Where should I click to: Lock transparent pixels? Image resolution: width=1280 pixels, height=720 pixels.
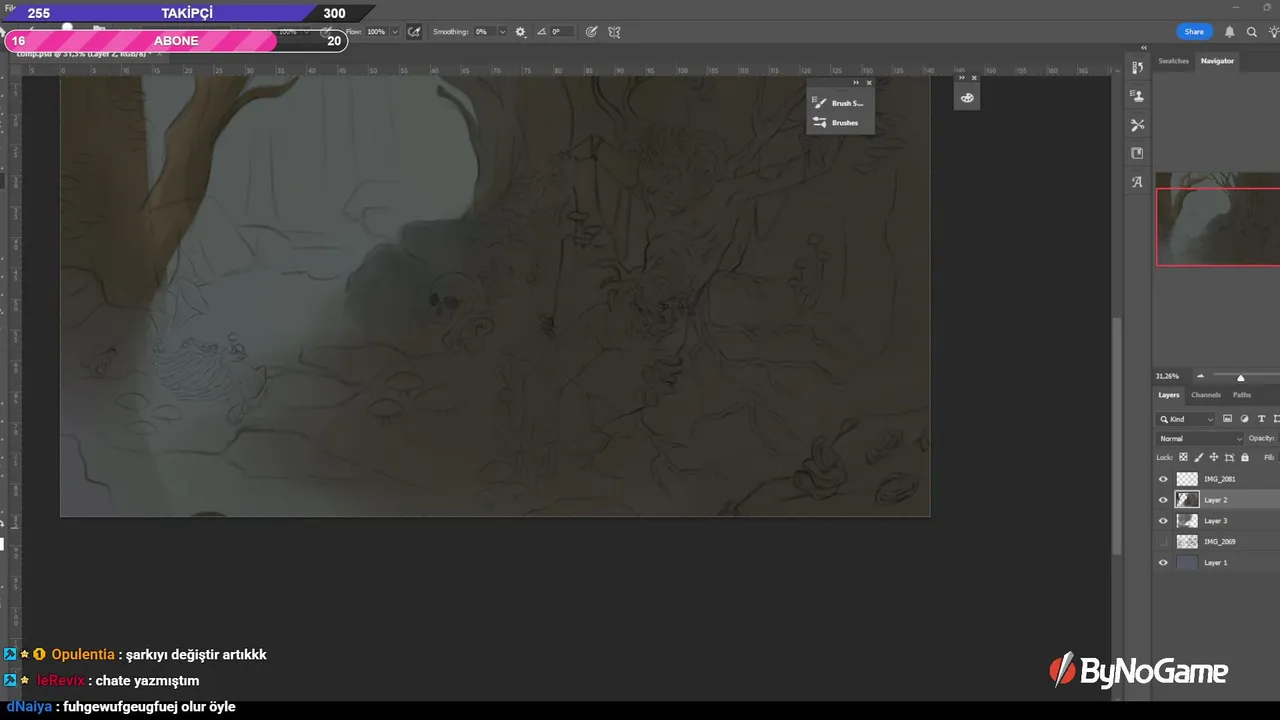coord(1184,457)
